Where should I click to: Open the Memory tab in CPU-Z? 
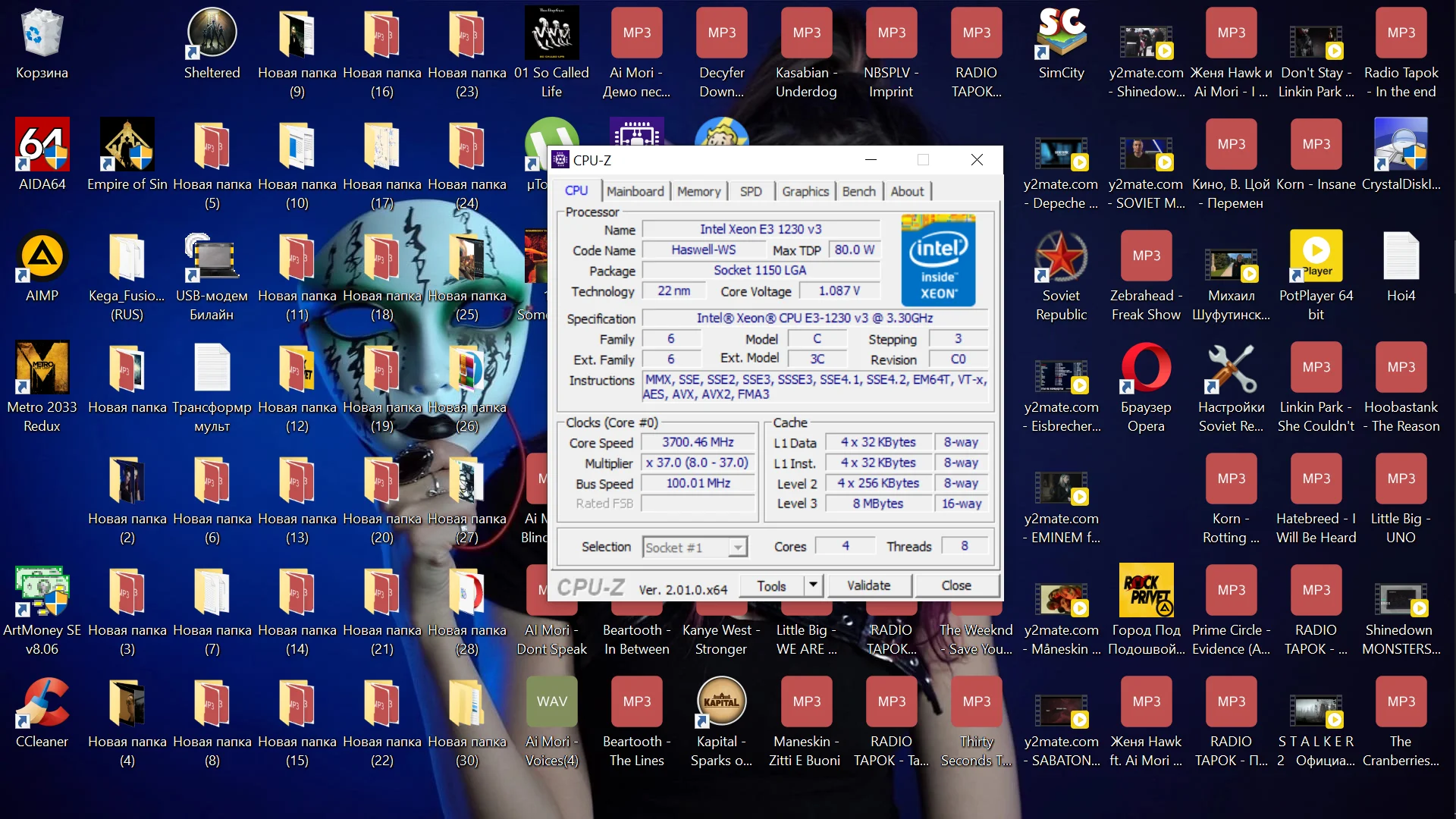(x=698, y=191)
